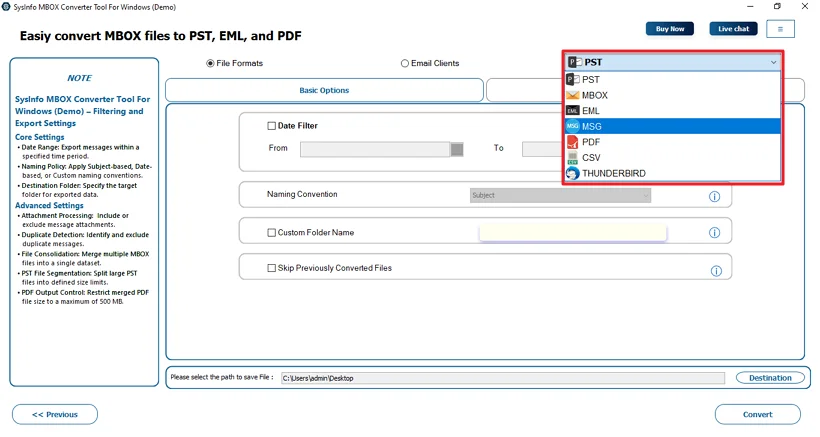The height and width of the screenshot is (437, 820).
Task: Go back with Previous button
Action: 55,415
